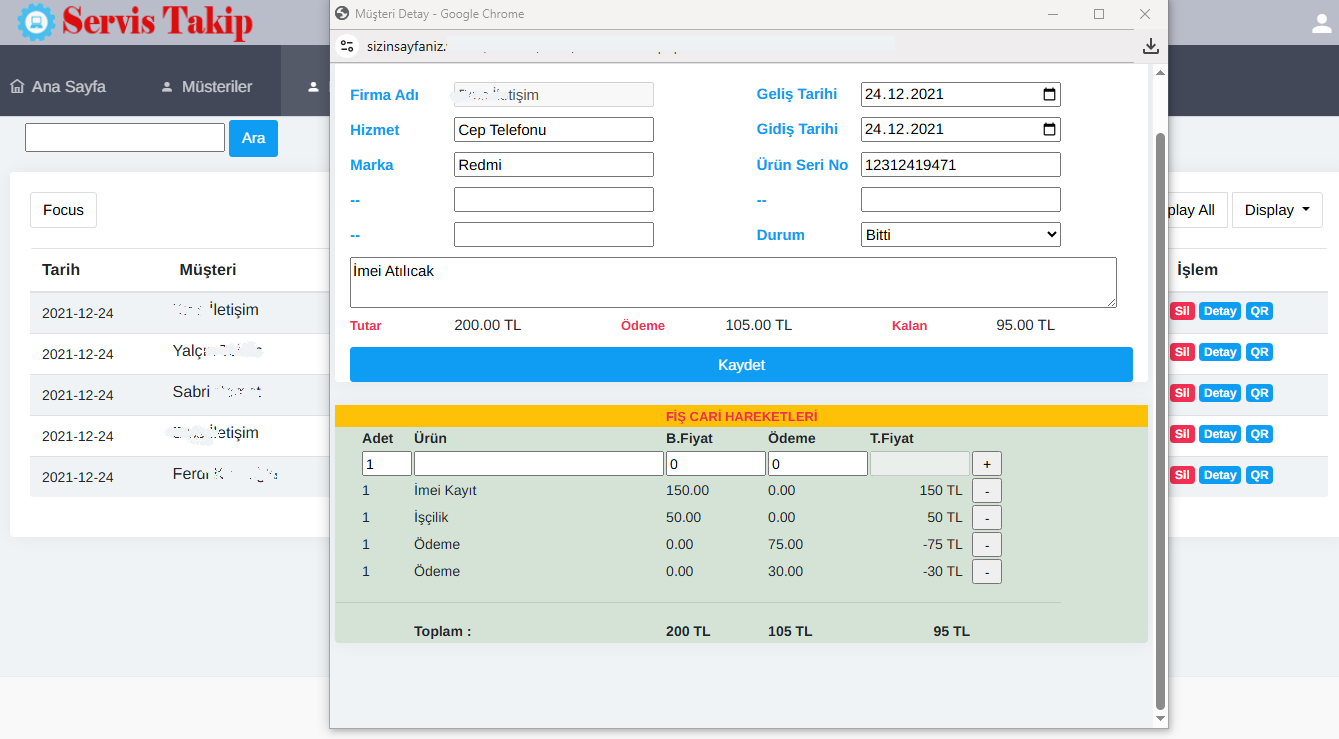Click the Ürün name input field
This screenshot has height=739, width=1339.
point(538,464)
